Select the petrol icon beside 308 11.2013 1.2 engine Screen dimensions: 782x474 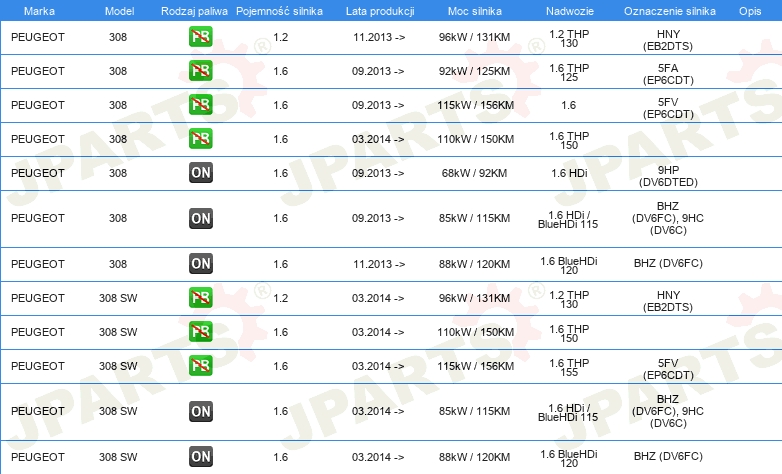tap(200, 37)
